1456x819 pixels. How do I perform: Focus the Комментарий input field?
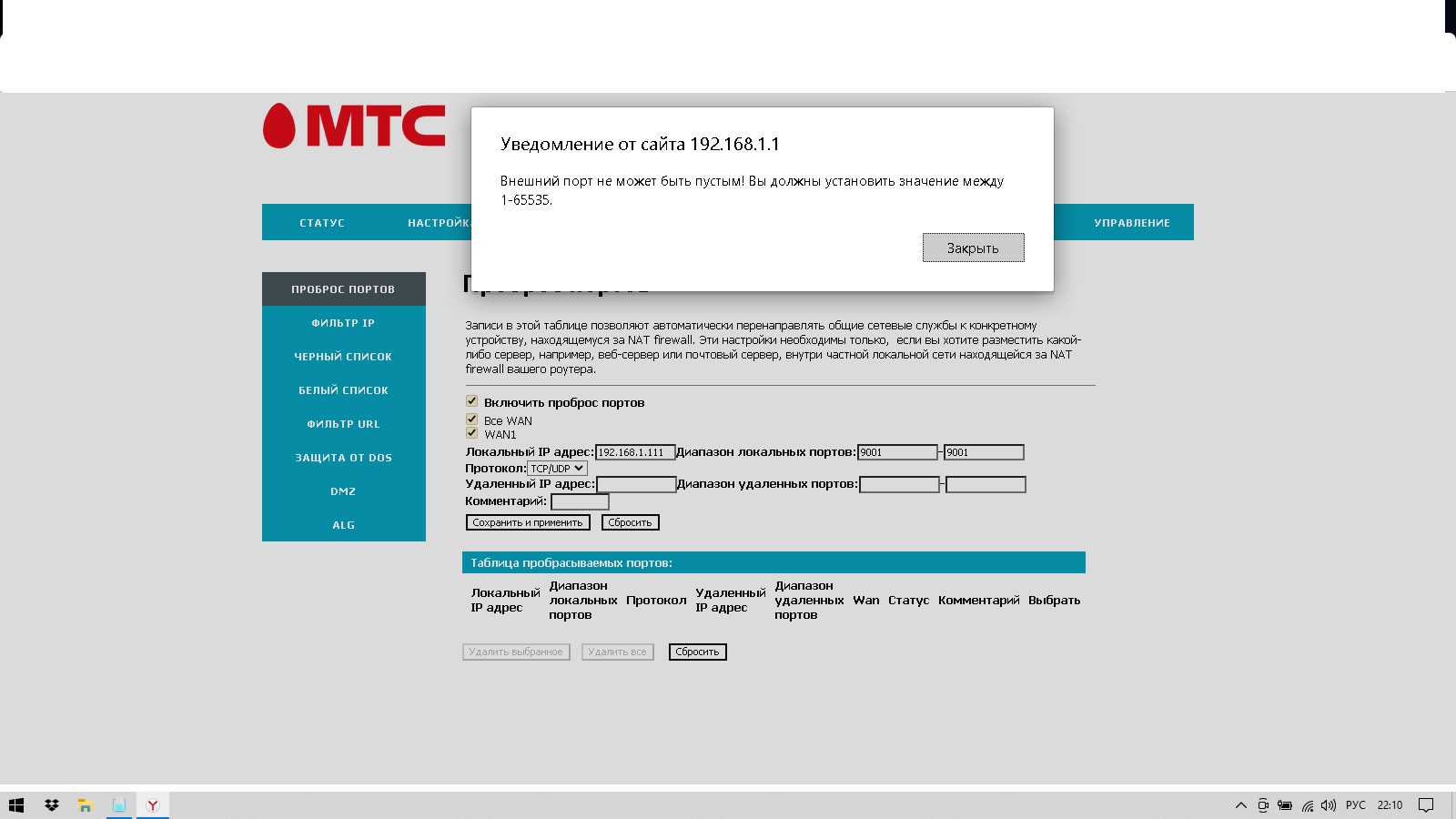coord(580,502)
